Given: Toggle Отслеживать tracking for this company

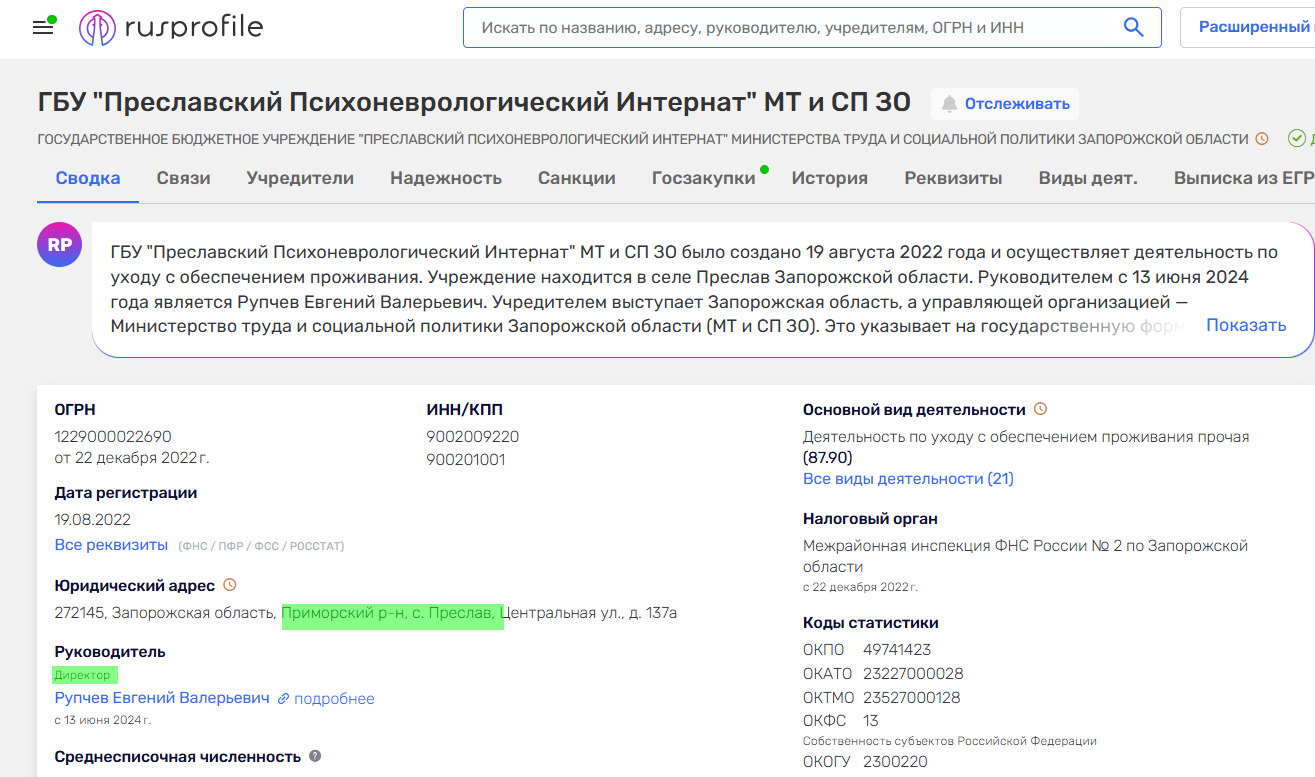Looking at the screenshot, I should pos(1005,104).
